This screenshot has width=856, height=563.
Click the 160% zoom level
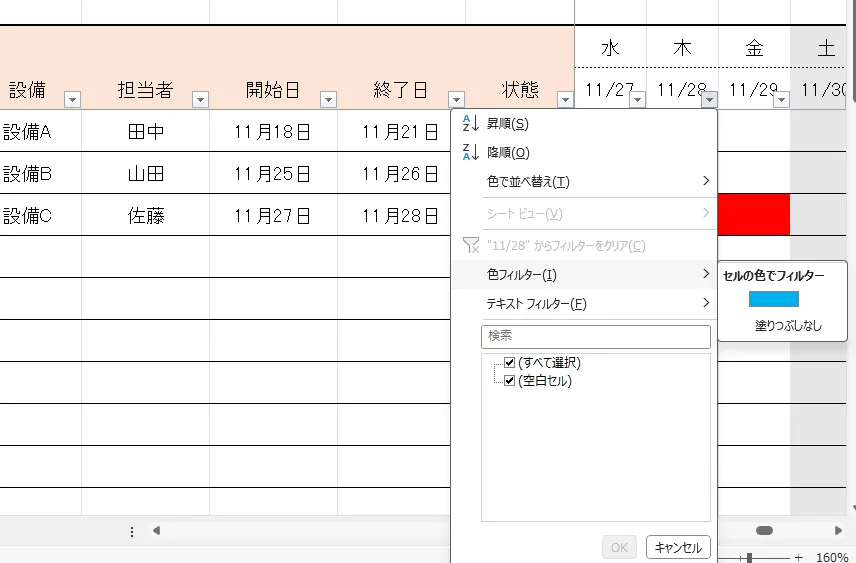tap(832, 557)
